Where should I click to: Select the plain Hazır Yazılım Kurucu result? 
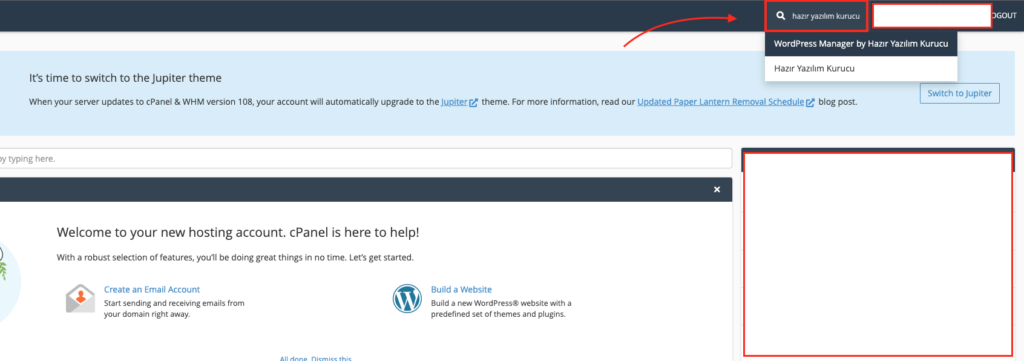point(861,68)
